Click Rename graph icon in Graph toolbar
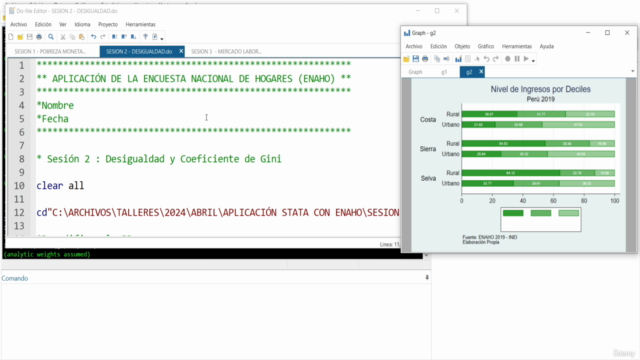The height and width of the screenshot is (360, 640). (x=446, y=59)
